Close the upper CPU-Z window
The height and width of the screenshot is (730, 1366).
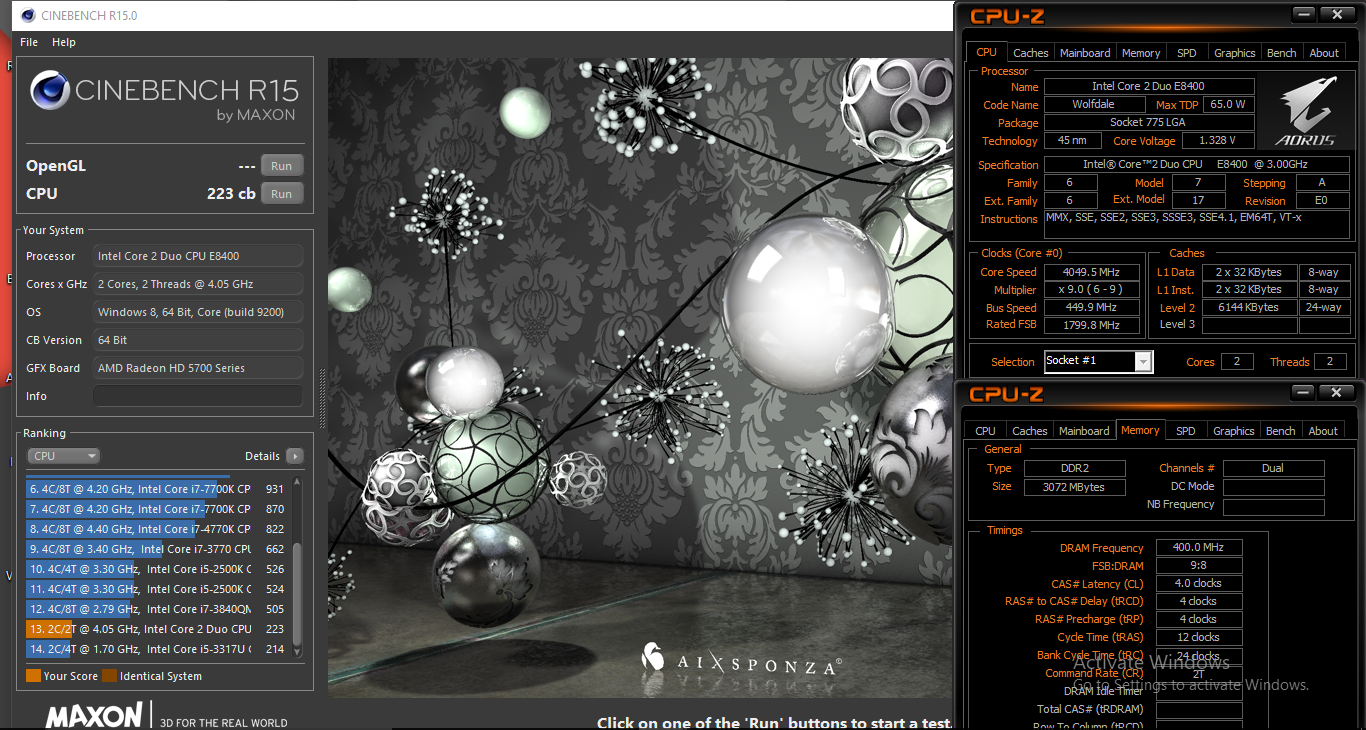pos(1336,15)
